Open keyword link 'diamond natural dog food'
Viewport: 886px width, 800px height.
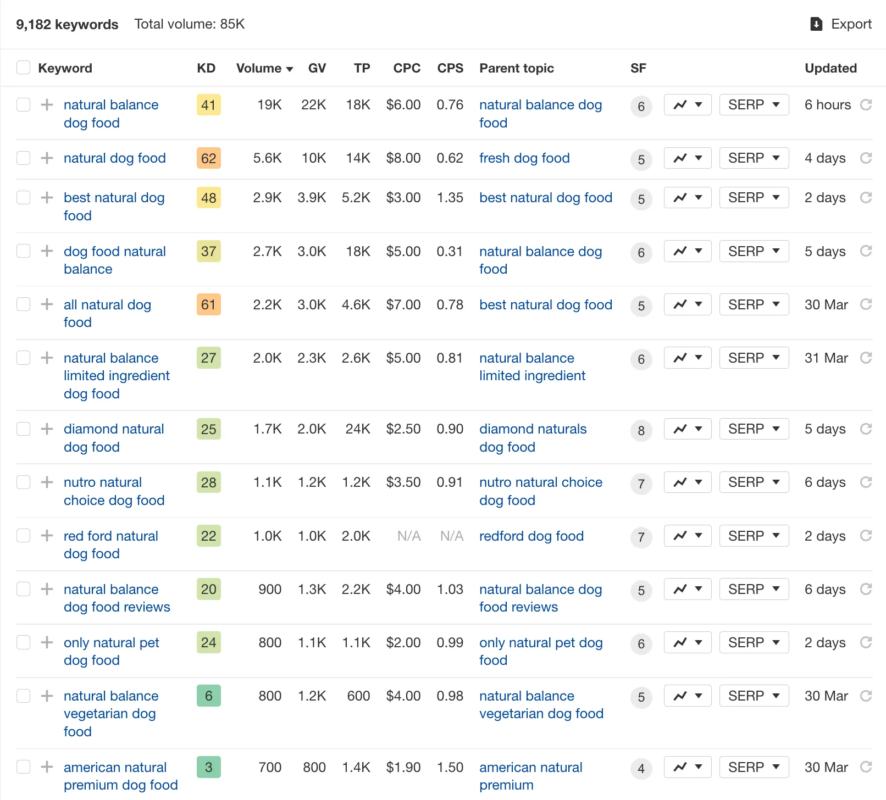(x=114, y=438)
